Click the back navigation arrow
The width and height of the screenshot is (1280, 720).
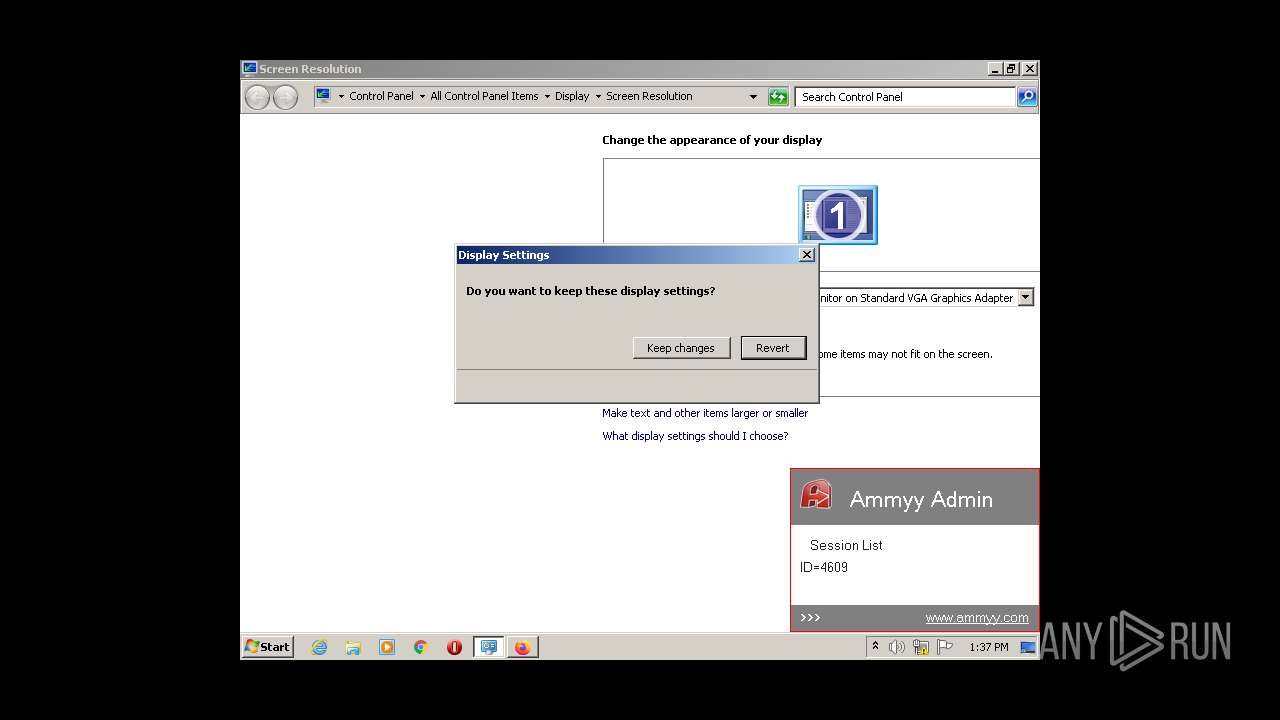tap(258, 97)
